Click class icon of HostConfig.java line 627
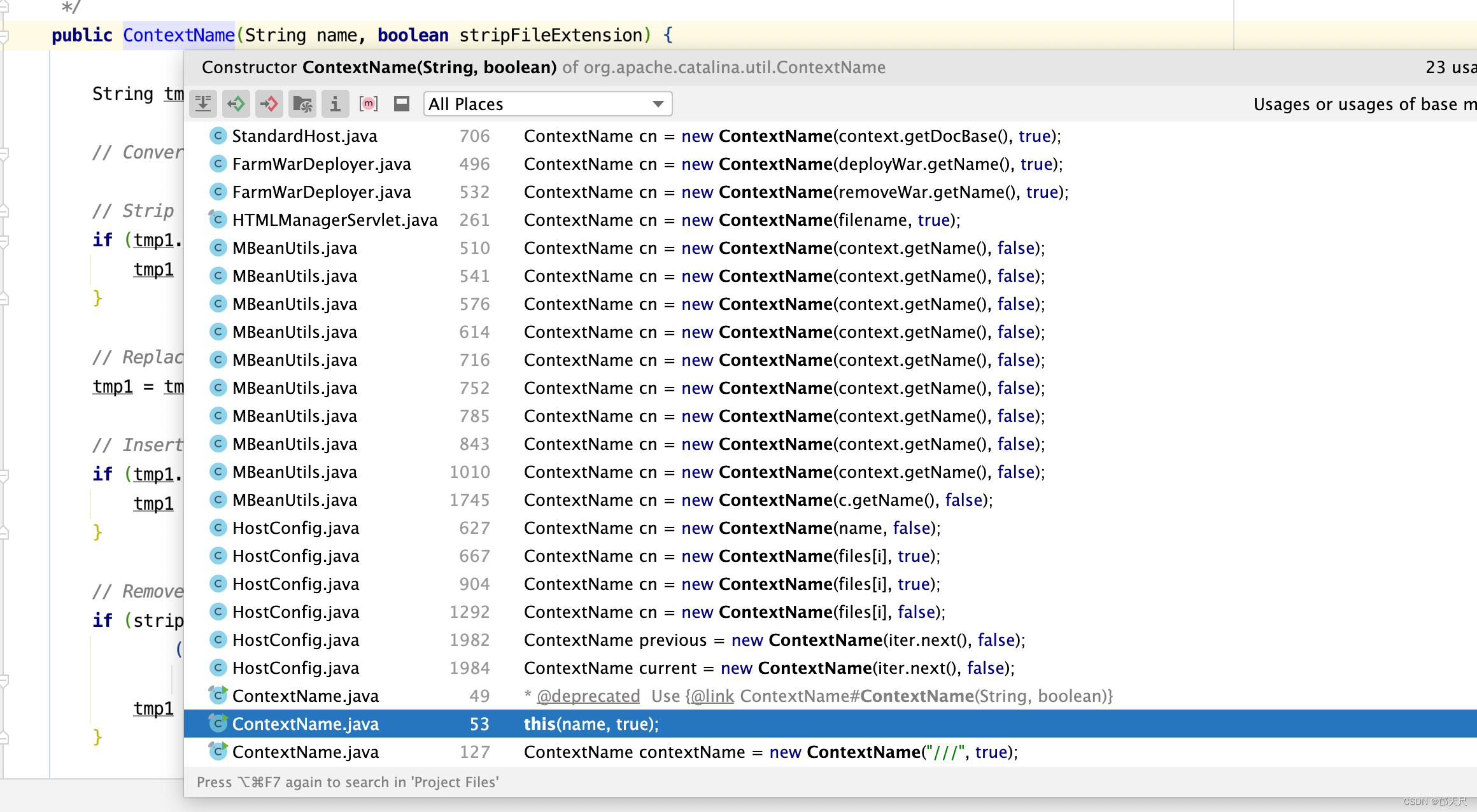1477x812 pixels. pos(218,528)
